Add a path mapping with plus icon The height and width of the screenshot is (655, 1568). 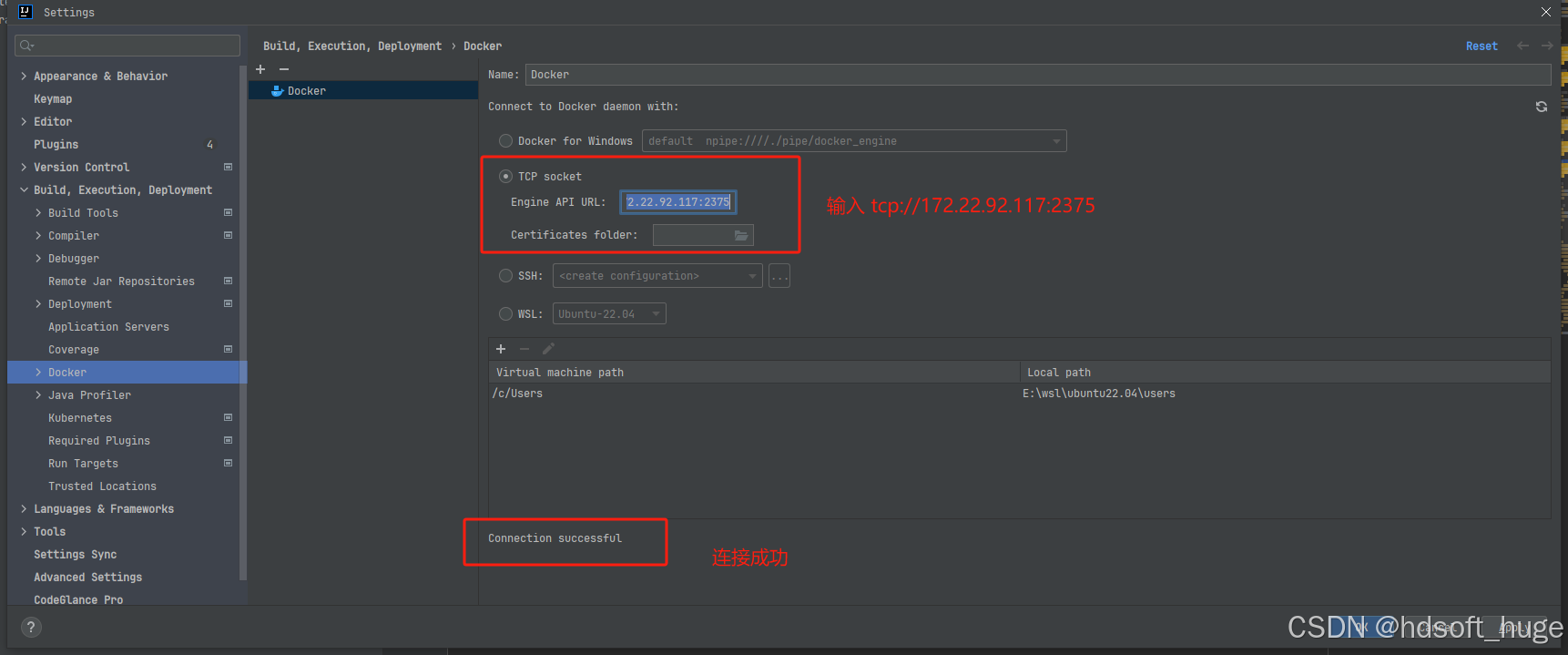[x=501, y=349]
